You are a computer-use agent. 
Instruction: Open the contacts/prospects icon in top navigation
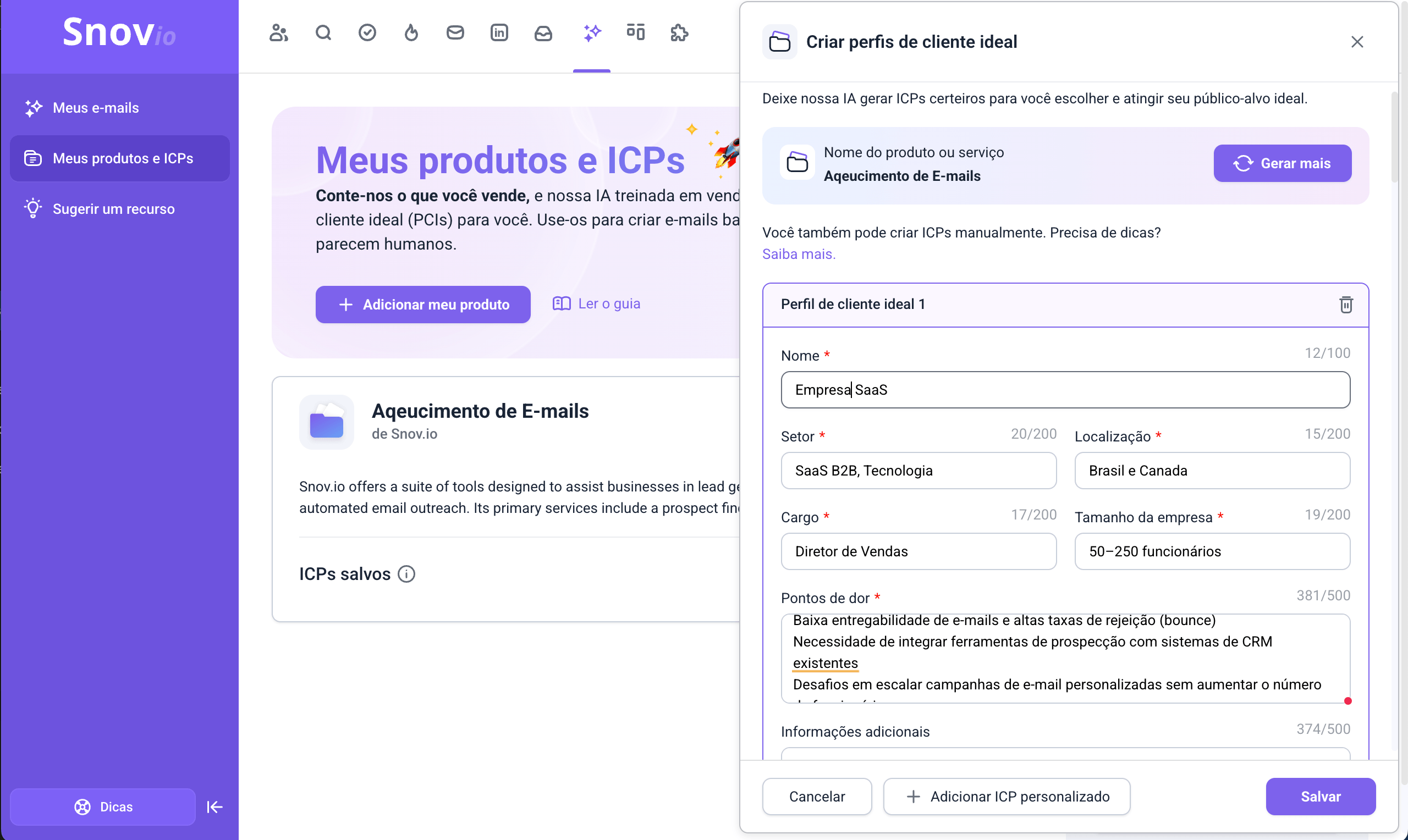click(278, 33)
